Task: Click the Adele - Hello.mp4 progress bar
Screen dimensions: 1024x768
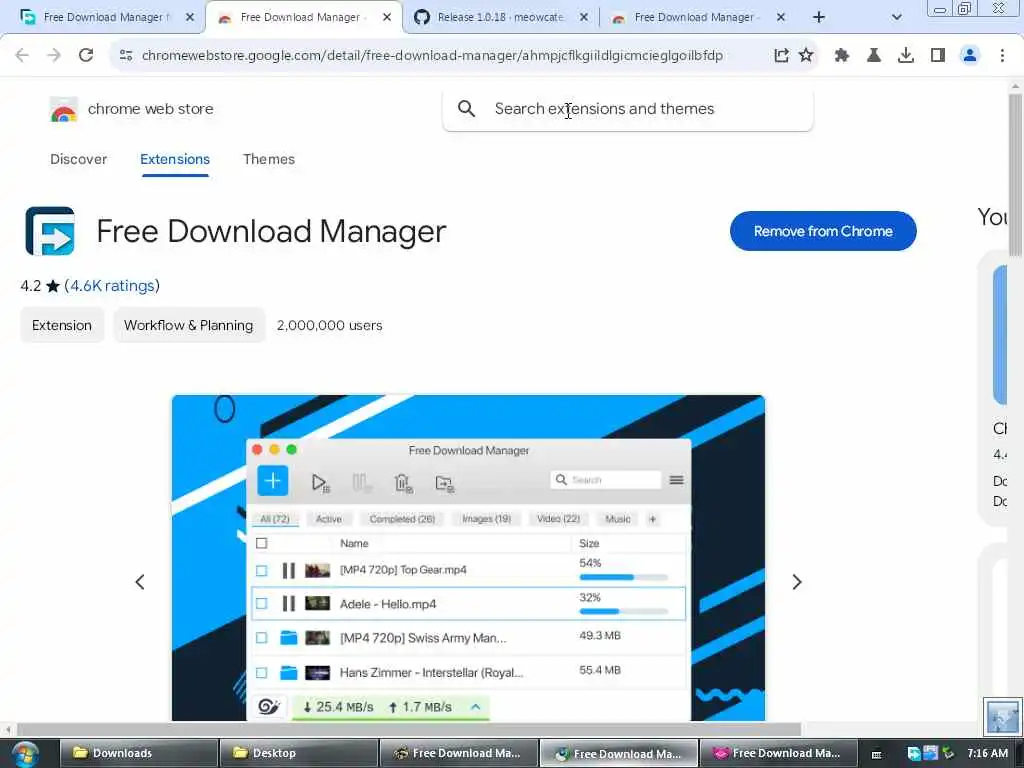Action: [624, 612]
